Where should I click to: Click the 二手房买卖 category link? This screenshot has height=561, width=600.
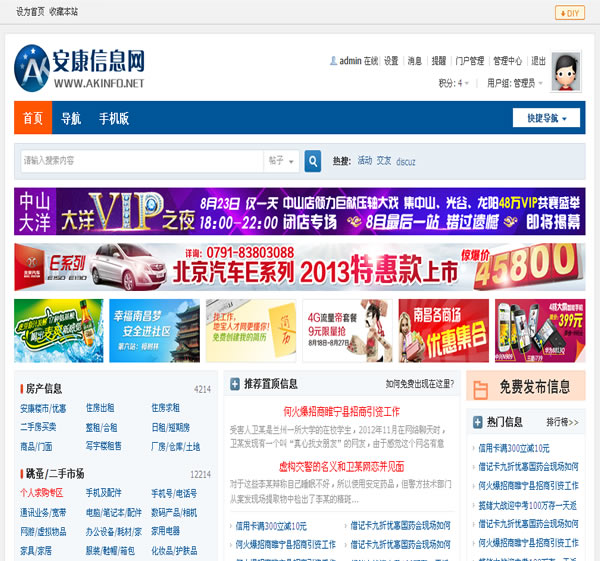(38, 427)
